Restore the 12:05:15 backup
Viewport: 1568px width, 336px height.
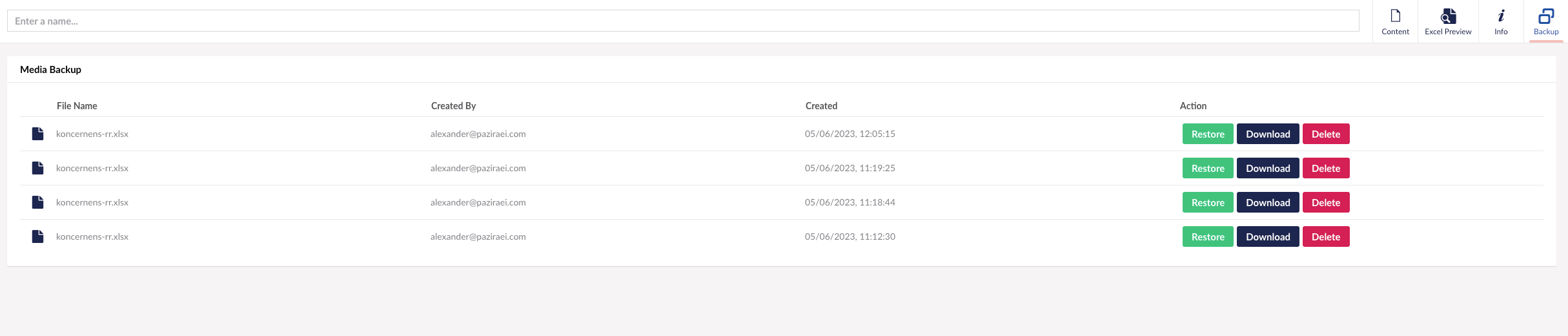click(x=1208, y=134)
